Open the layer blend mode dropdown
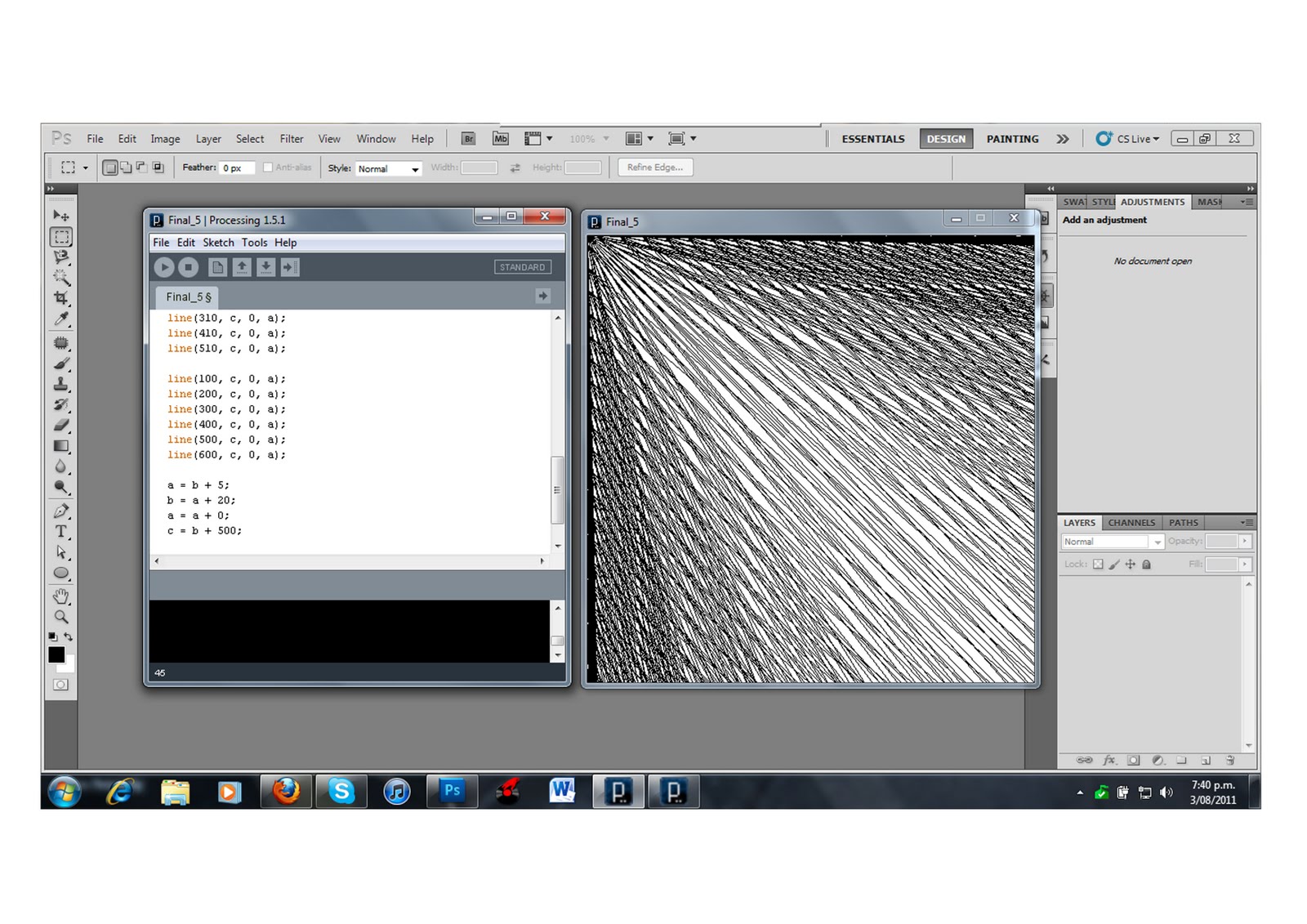 (1113, 542)
